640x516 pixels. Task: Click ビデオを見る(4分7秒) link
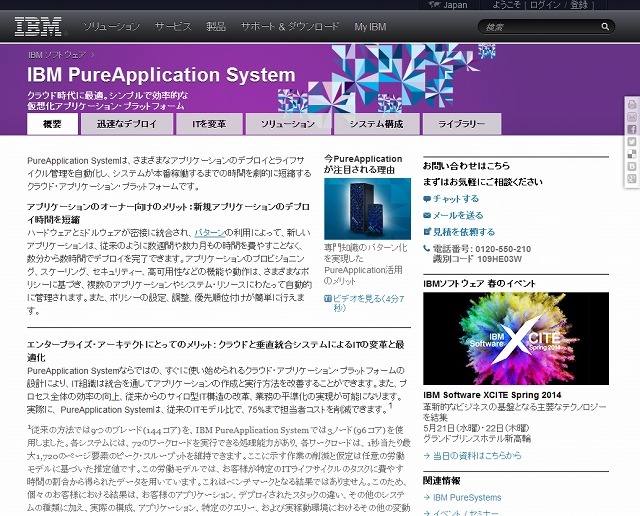coord(368,303)
